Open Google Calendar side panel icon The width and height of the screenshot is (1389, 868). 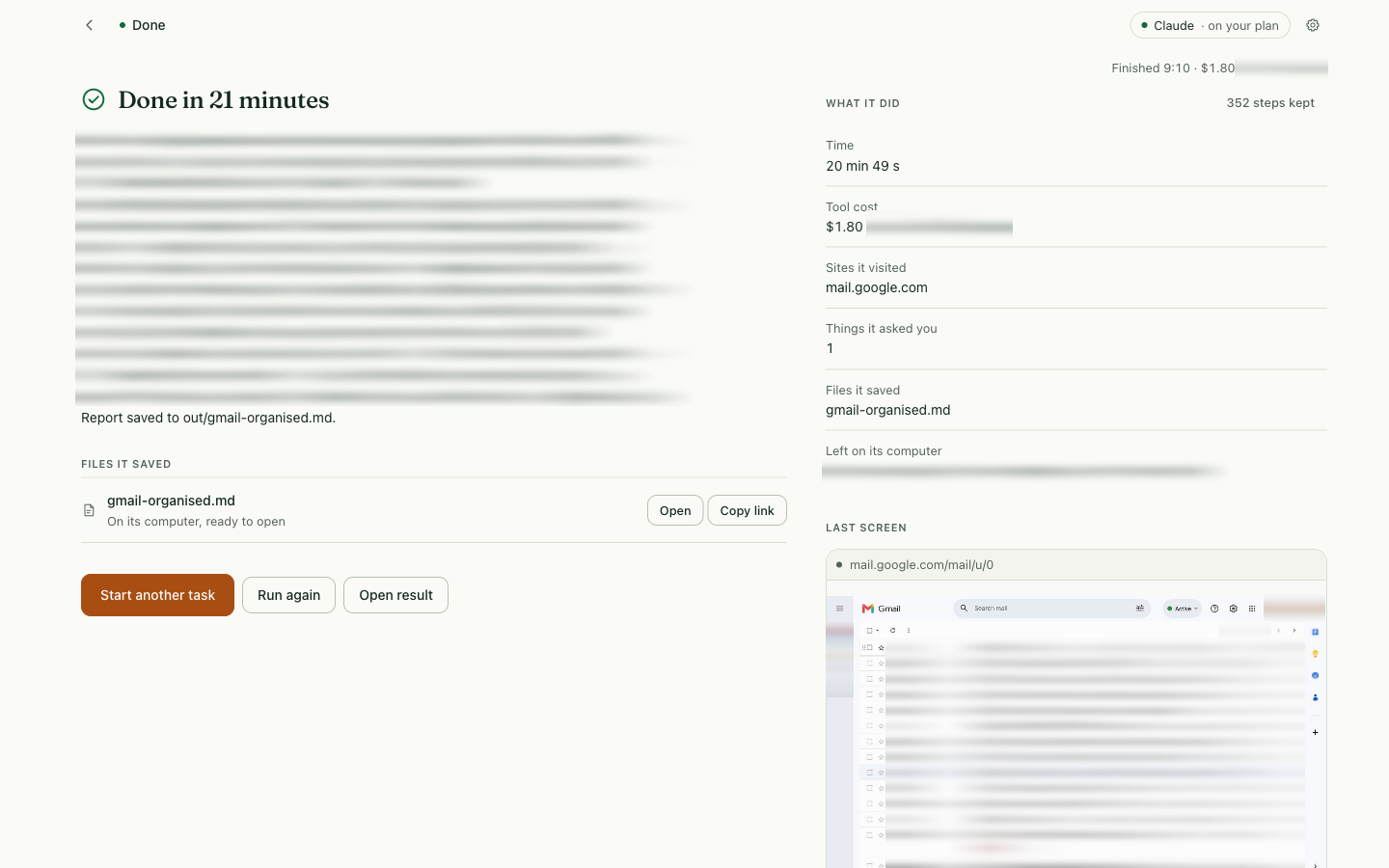pyautogui.click(x=1315, y=632)
